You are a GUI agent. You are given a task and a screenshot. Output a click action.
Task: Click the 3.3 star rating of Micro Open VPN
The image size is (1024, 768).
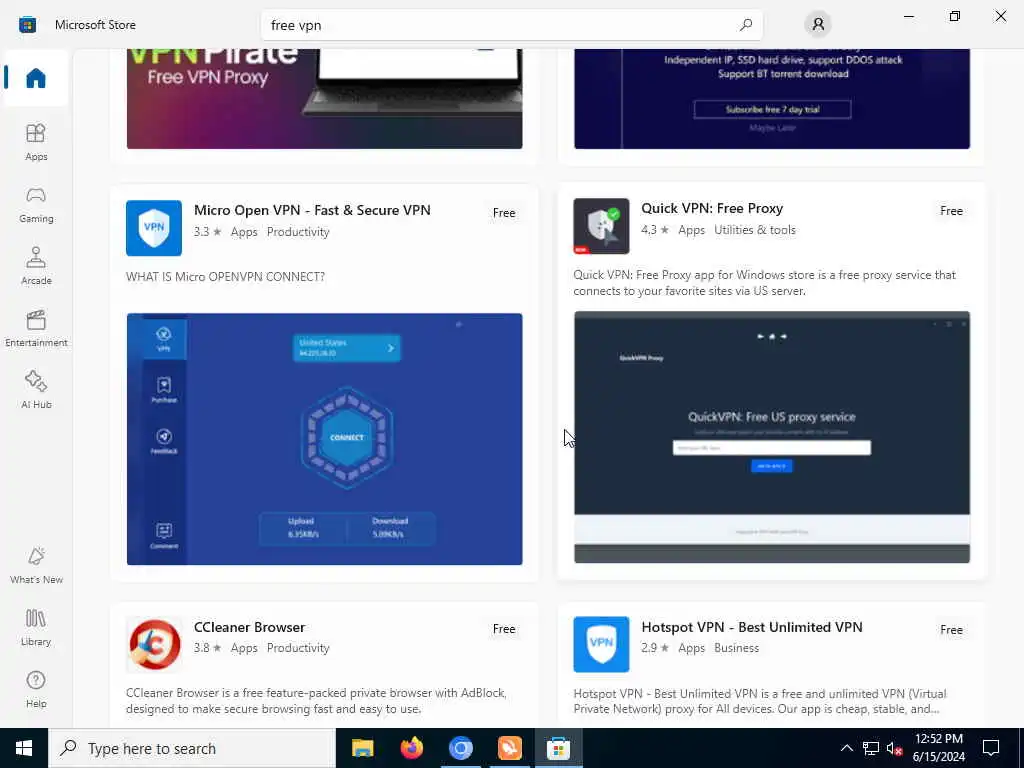(208, 232)
